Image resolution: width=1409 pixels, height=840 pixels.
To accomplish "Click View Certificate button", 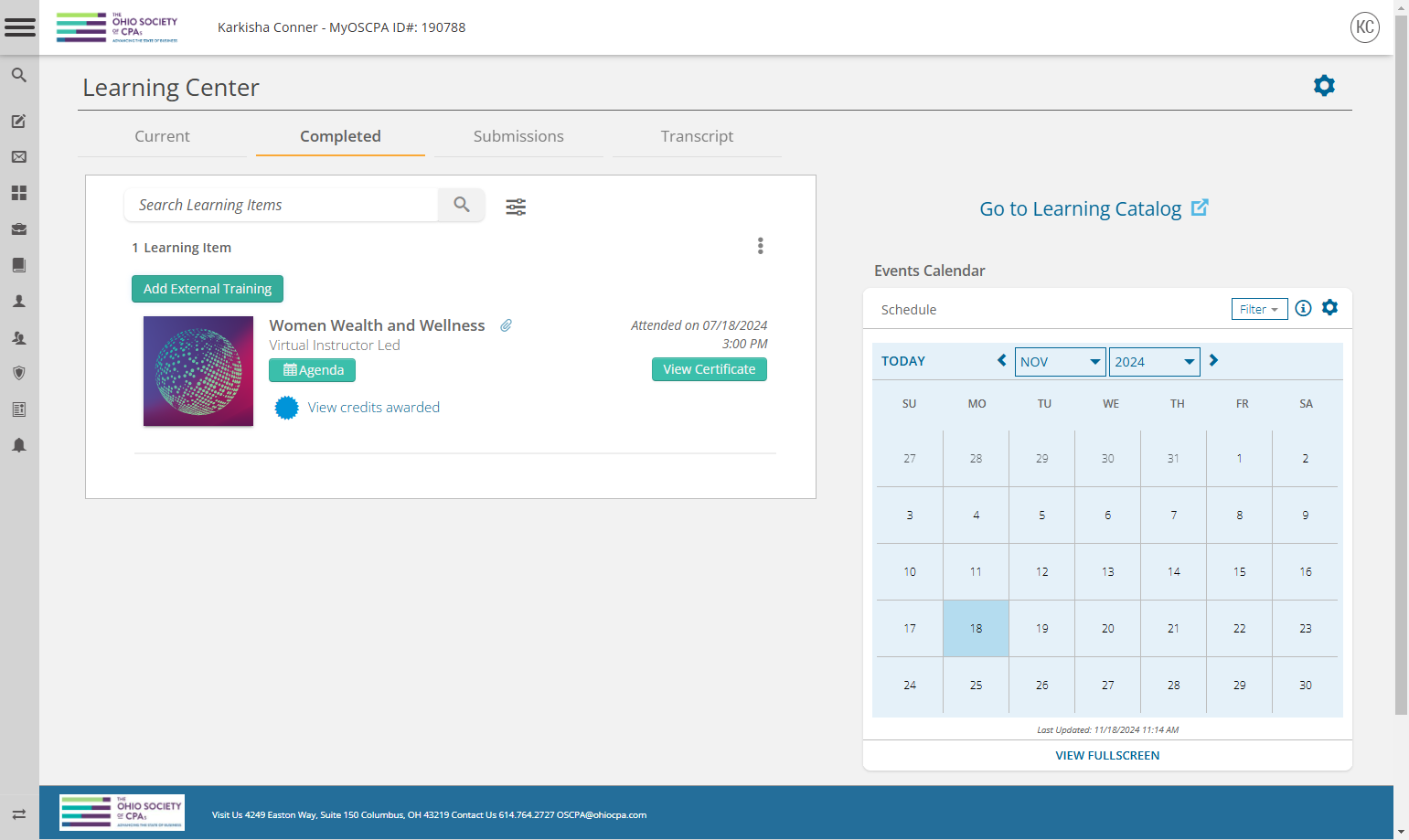I will pos(710,369).
